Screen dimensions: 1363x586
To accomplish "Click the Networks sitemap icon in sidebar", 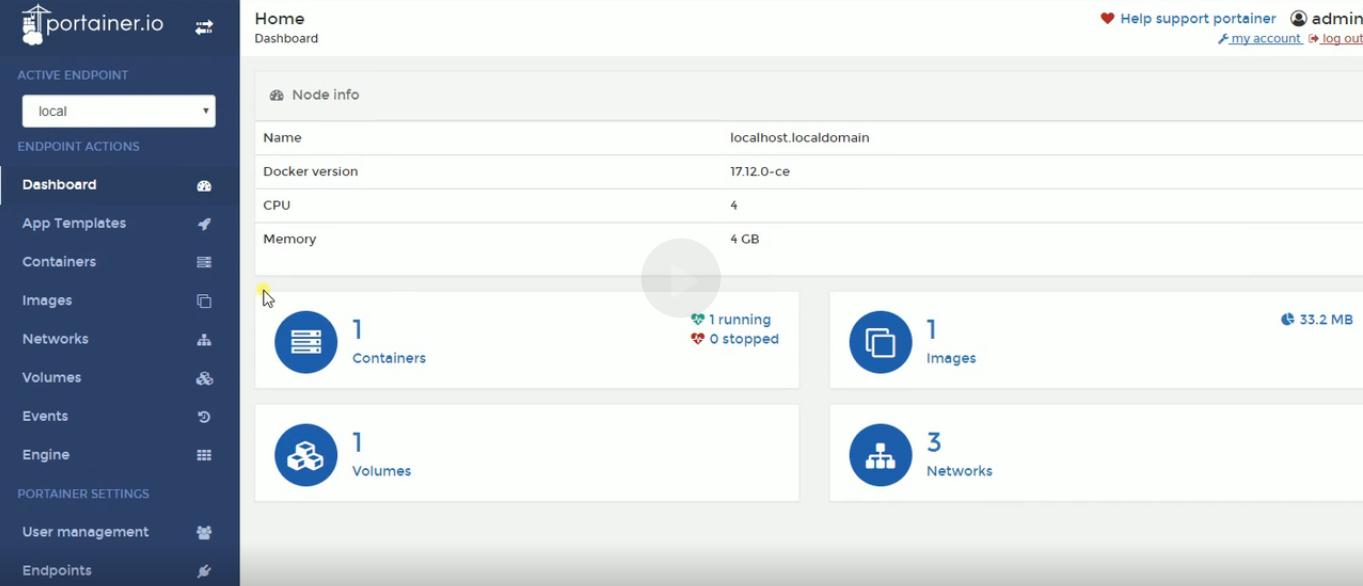I will pyautogui.click(x=204, y=340).
